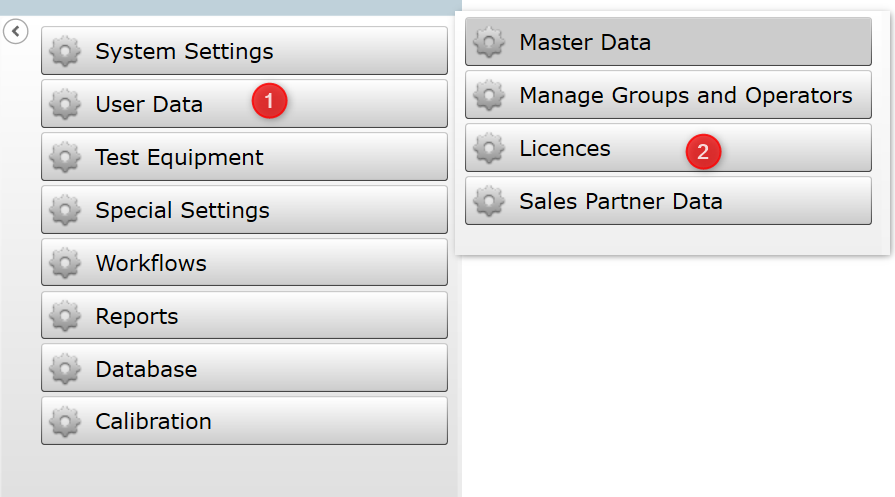Open Sales Partner Data
The height and width of the screenshot is (497, 895).
pyautogui.click(x=668, y=201)
